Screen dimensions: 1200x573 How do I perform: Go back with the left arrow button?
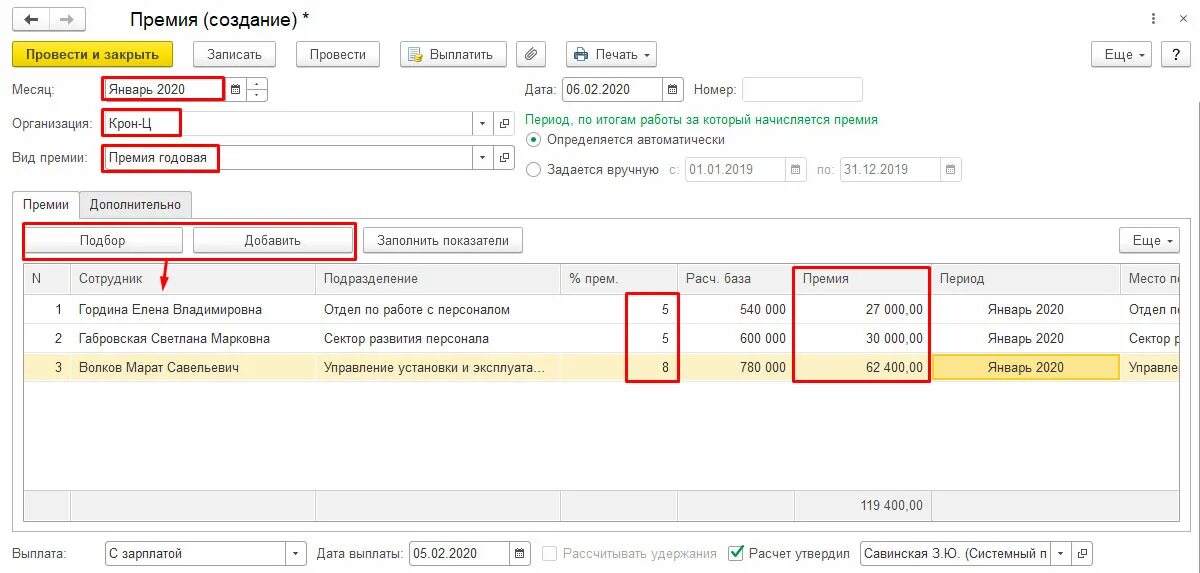point(31,19)
